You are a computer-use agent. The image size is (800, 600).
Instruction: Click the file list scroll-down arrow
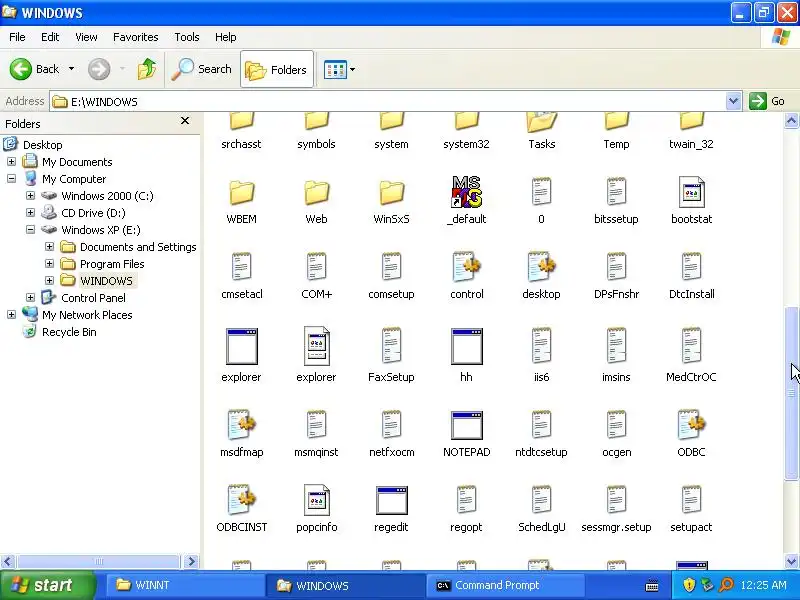[x=791, y=562]
